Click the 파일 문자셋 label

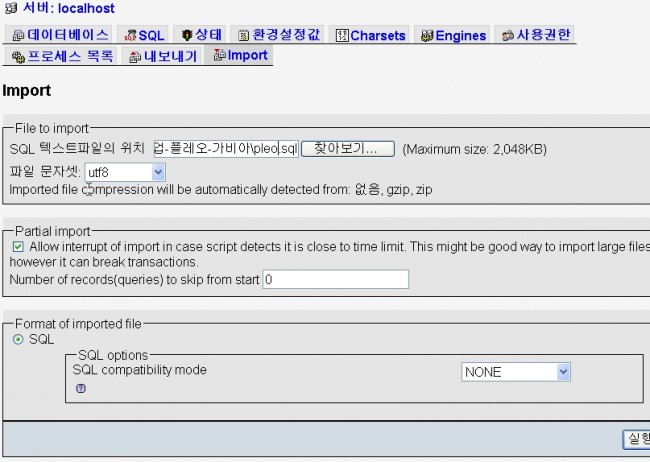pyautogui.click(x=45, y=172)
